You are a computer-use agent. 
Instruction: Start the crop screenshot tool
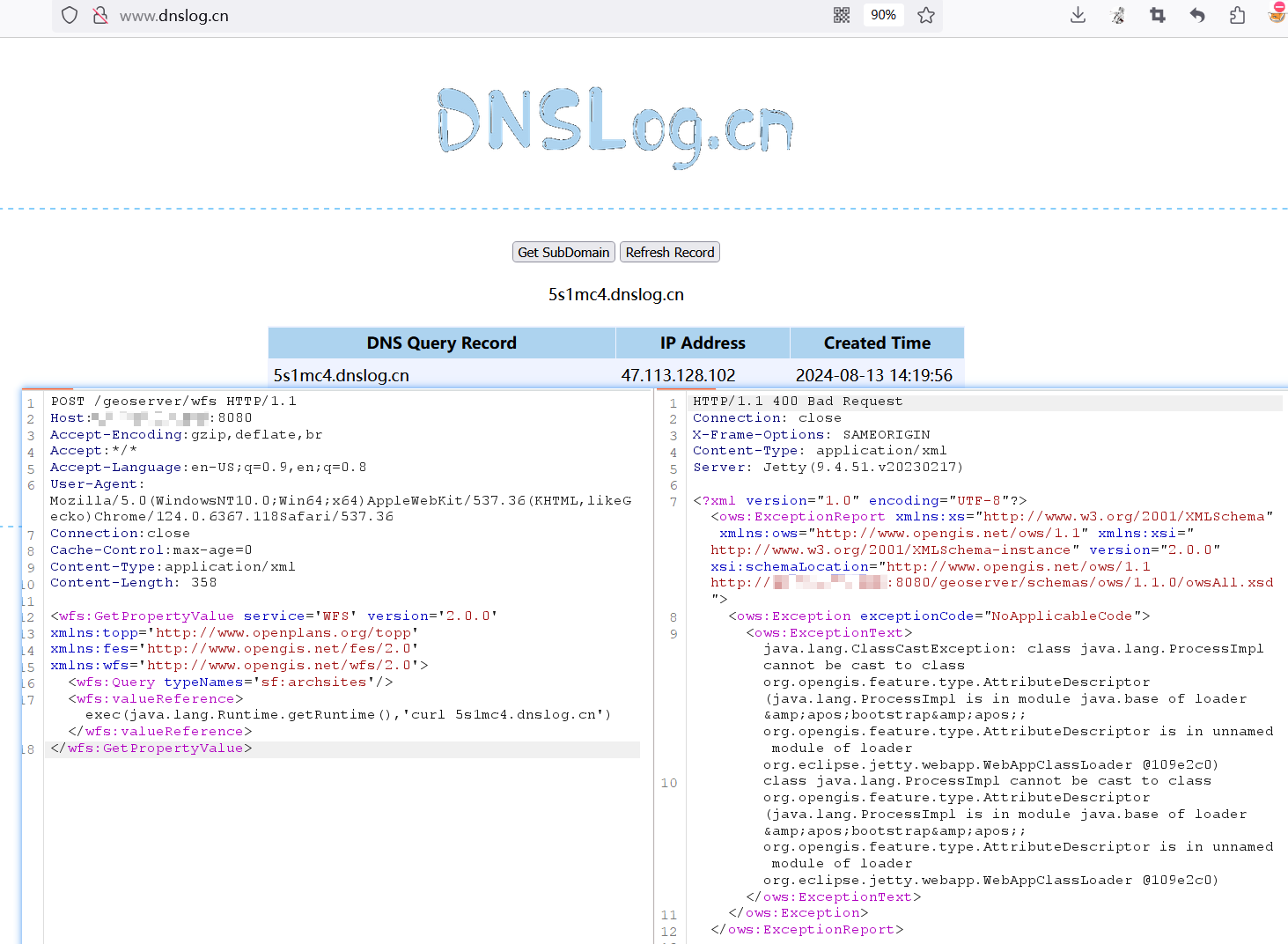(x=1158, y=15)
